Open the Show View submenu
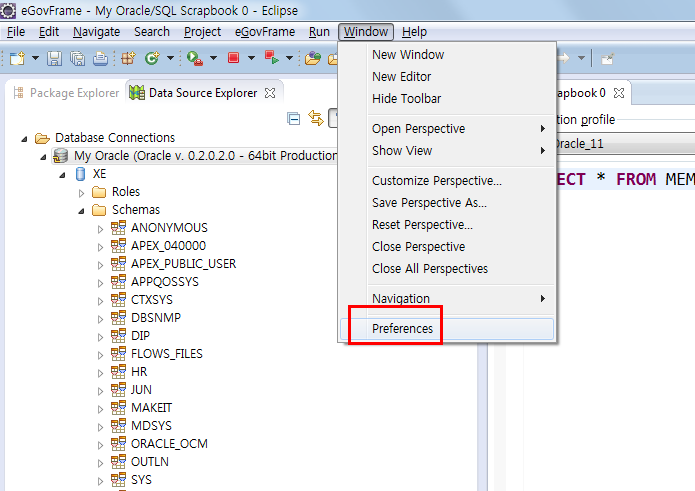 [447, 151]
